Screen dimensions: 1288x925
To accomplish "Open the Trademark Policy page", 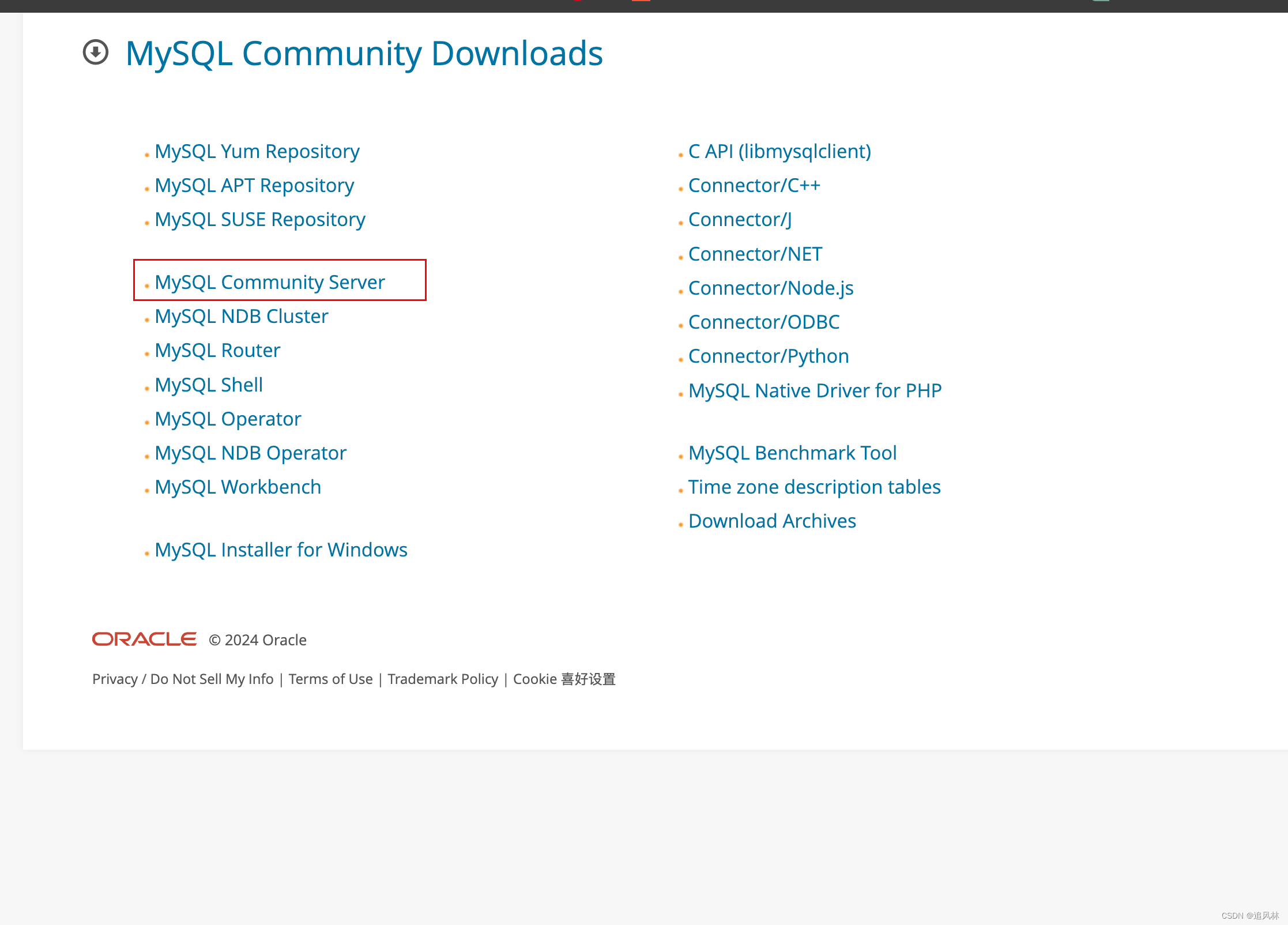I will 443,679.
